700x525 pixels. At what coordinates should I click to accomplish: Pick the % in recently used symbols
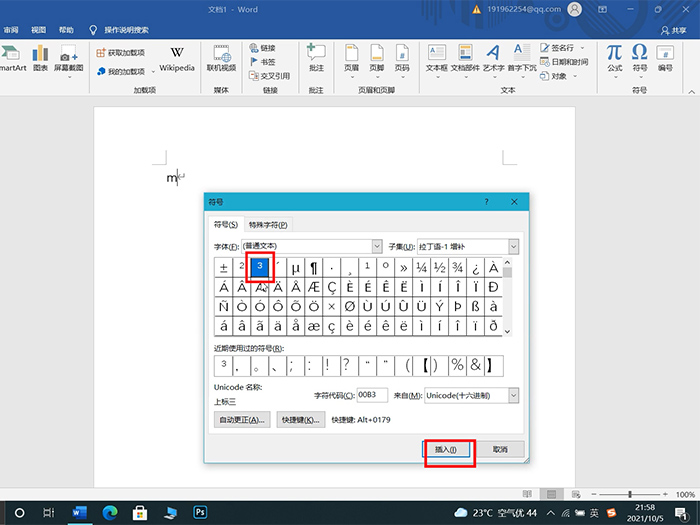[458, 366]
